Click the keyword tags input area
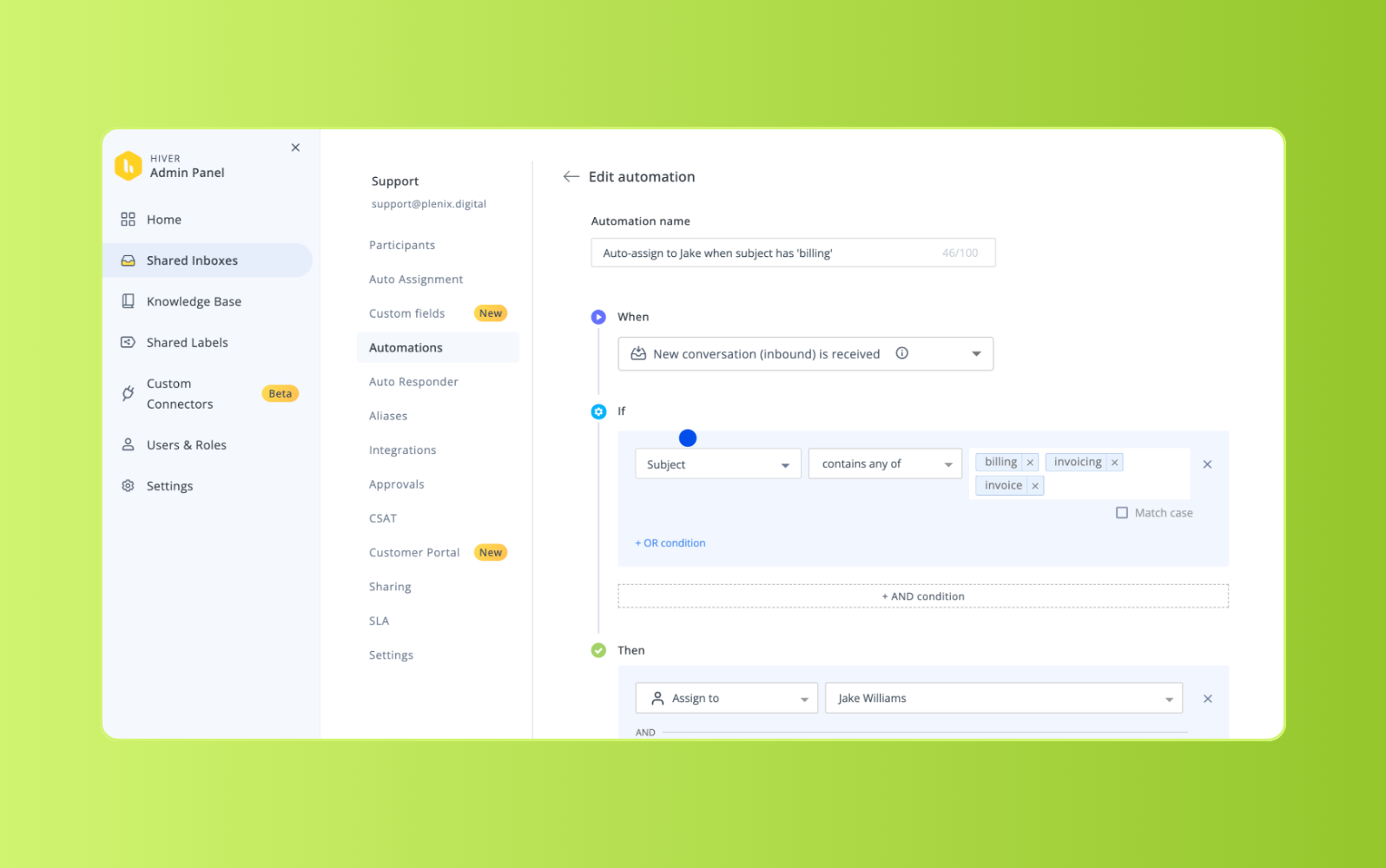The height and width of the screenshot is (868, 1386). (x=1079, y=473)
